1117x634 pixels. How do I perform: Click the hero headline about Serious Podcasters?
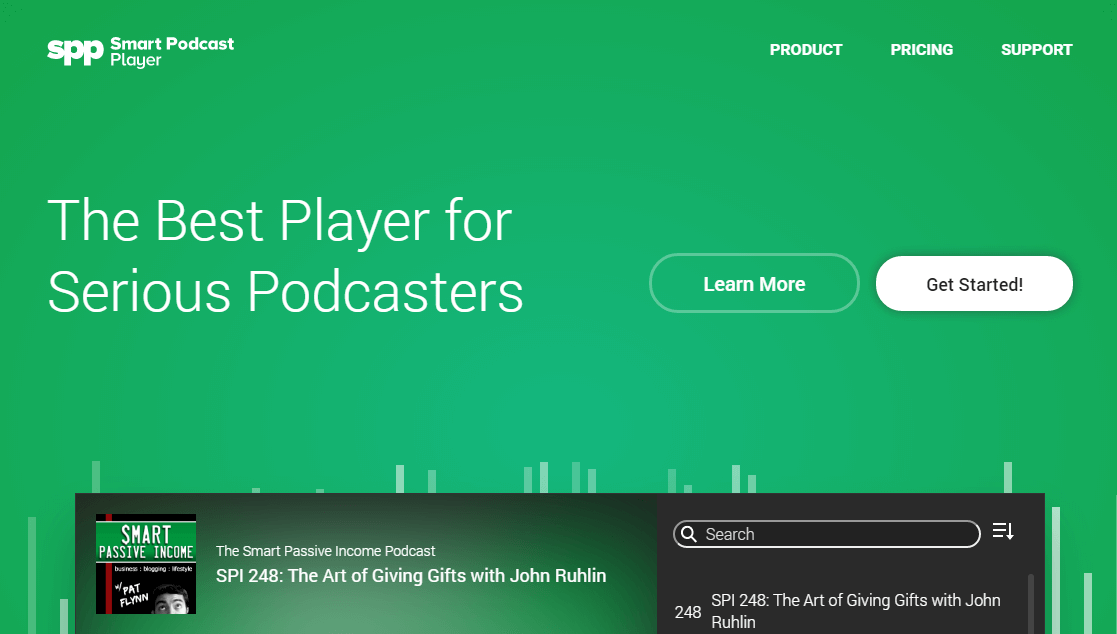(x=285, y=256)
